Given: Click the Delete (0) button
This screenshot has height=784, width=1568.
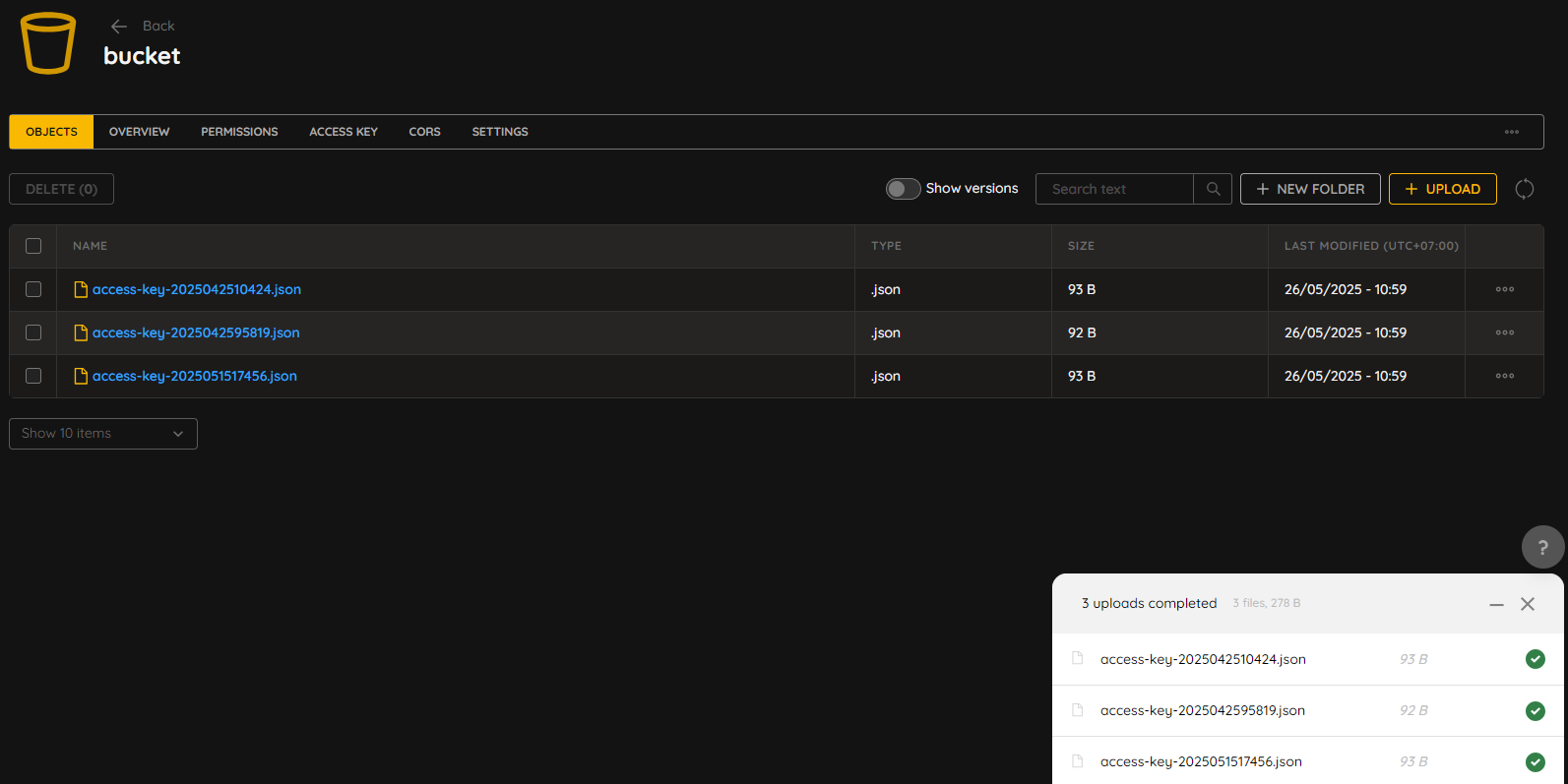Looking at the screenshot, I should (61, 189).
